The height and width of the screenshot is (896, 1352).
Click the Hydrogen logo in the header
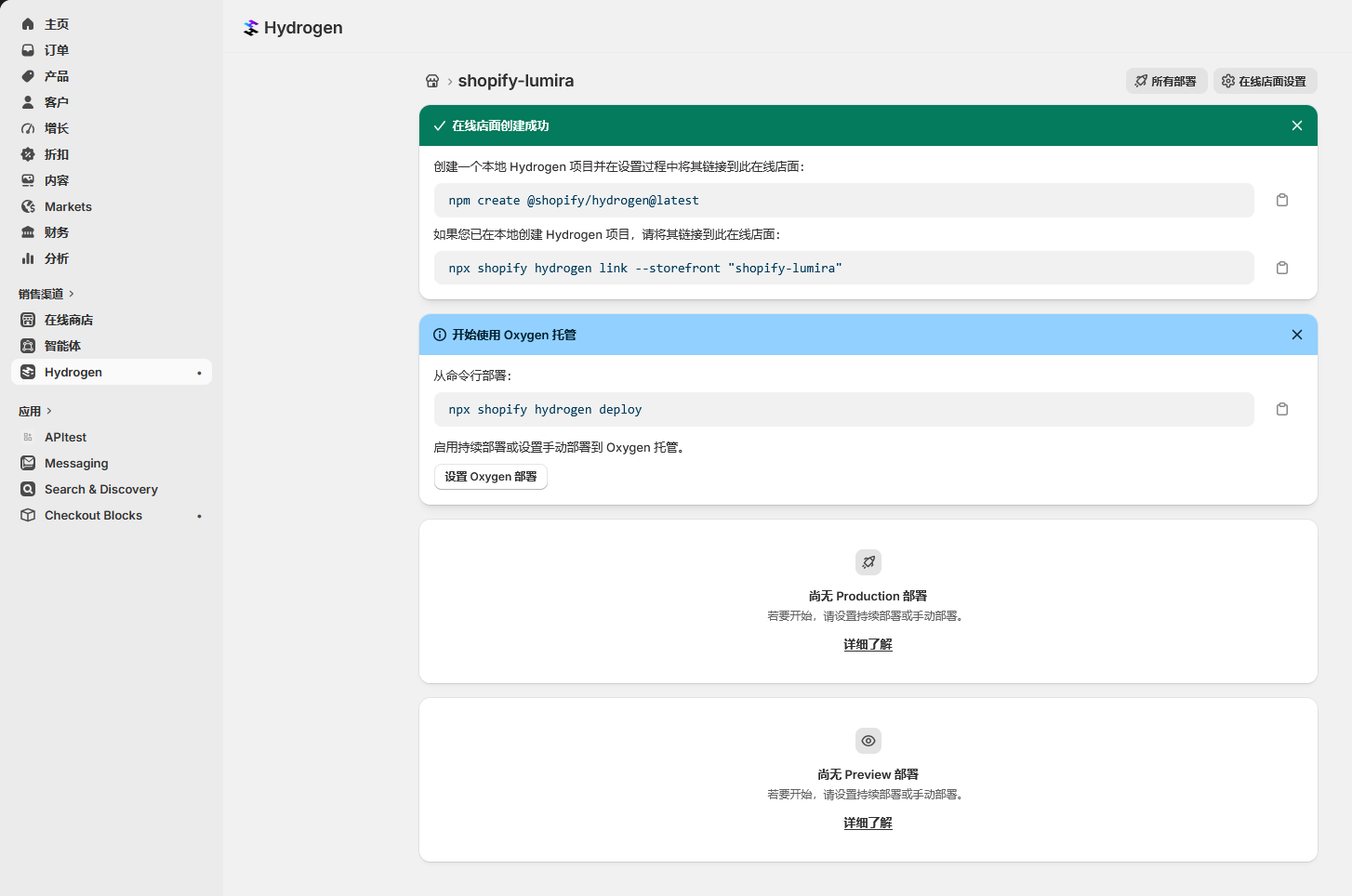[251, 28]
